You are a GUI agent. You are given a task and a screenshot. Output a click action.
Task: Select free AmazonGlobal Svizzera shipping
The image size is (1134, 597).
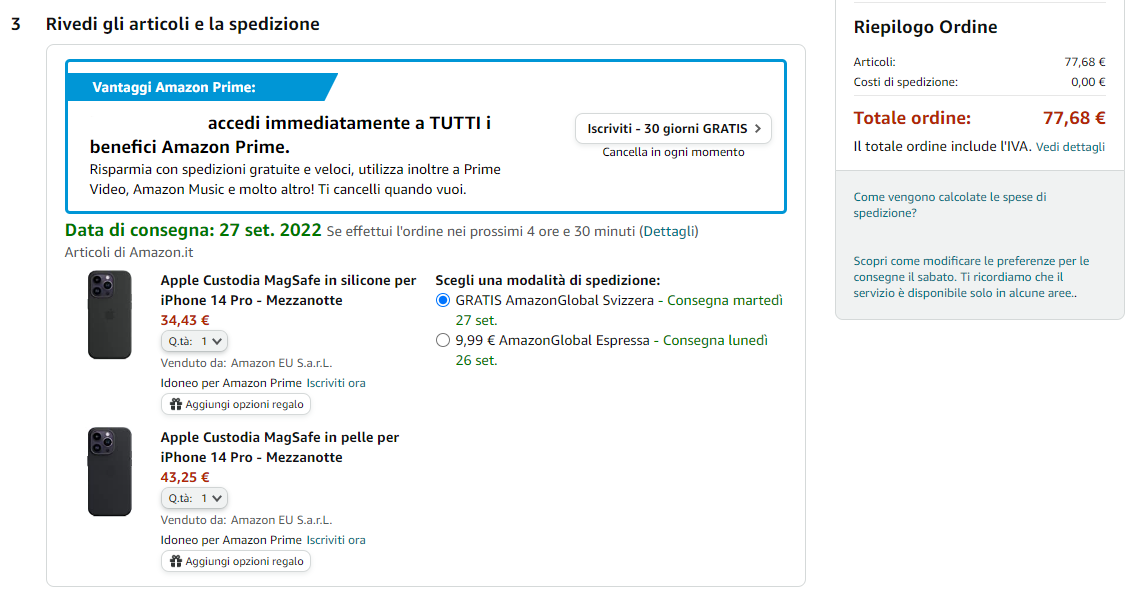tap(443, 300)
